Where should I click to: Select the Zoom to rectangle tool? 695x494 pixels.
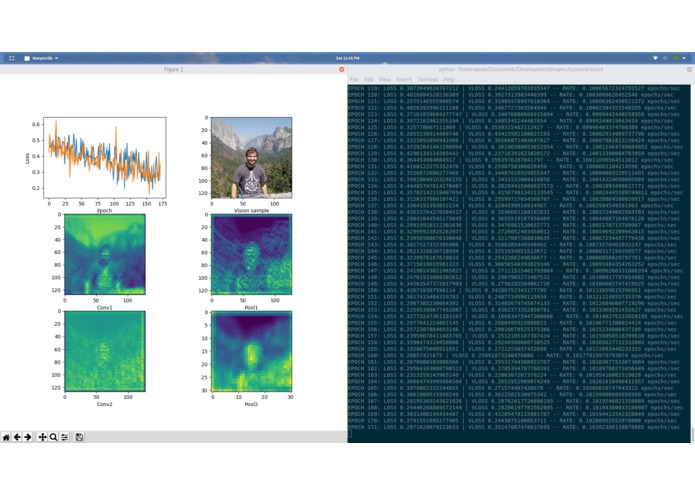point(53,437)
